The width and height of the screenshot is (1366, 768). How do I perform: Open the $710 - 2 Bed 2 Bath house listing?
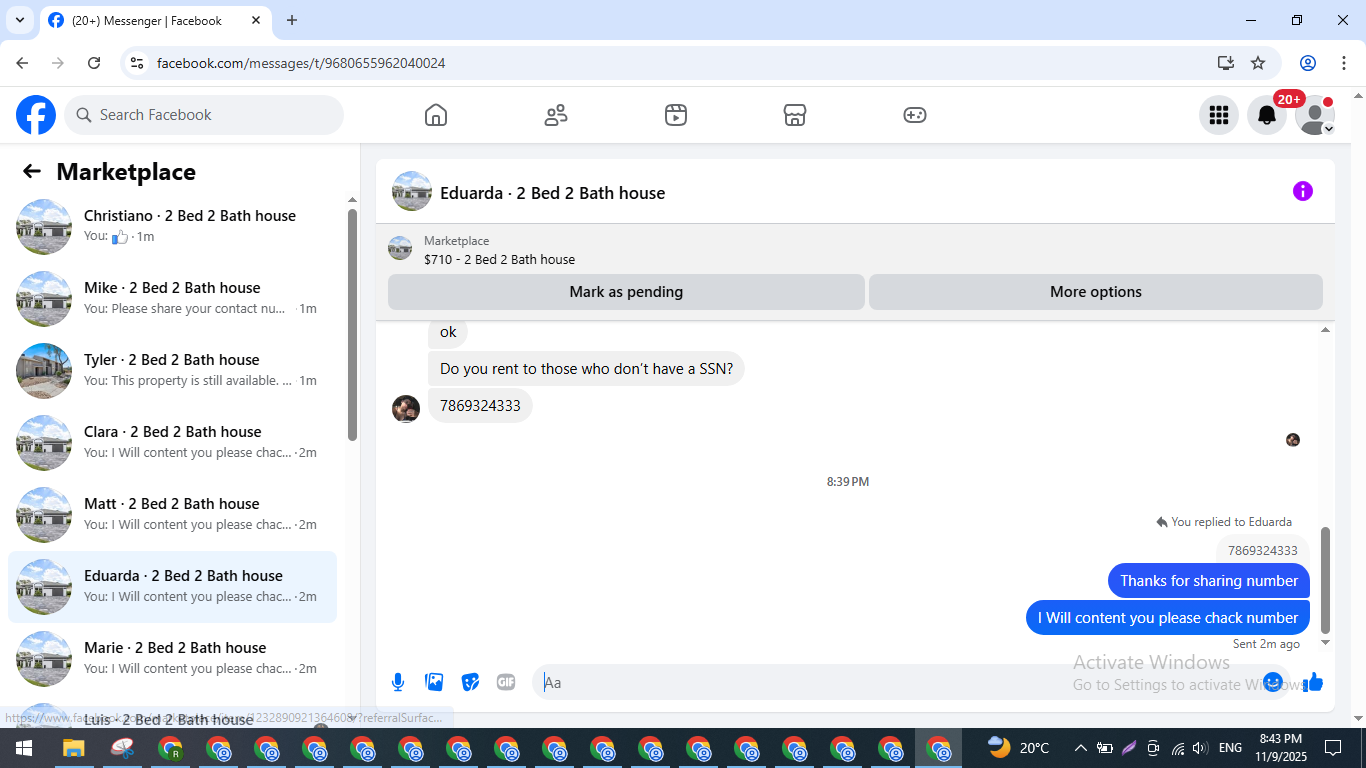point(499,259)
